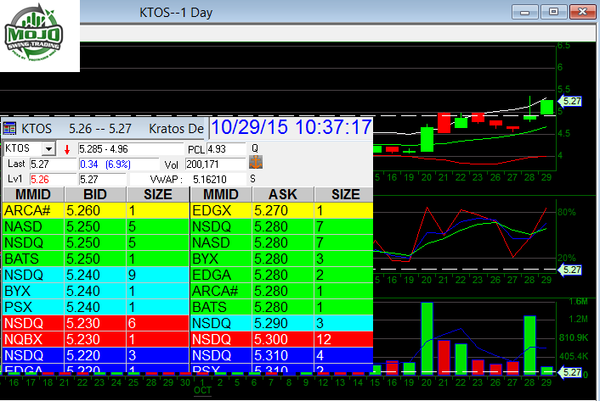Image resolution: width=600 pixels, height=401 pixels.
Task: Click the Q letter beside the PCL field
Action: pyautogui.click(x=254, y=149)
